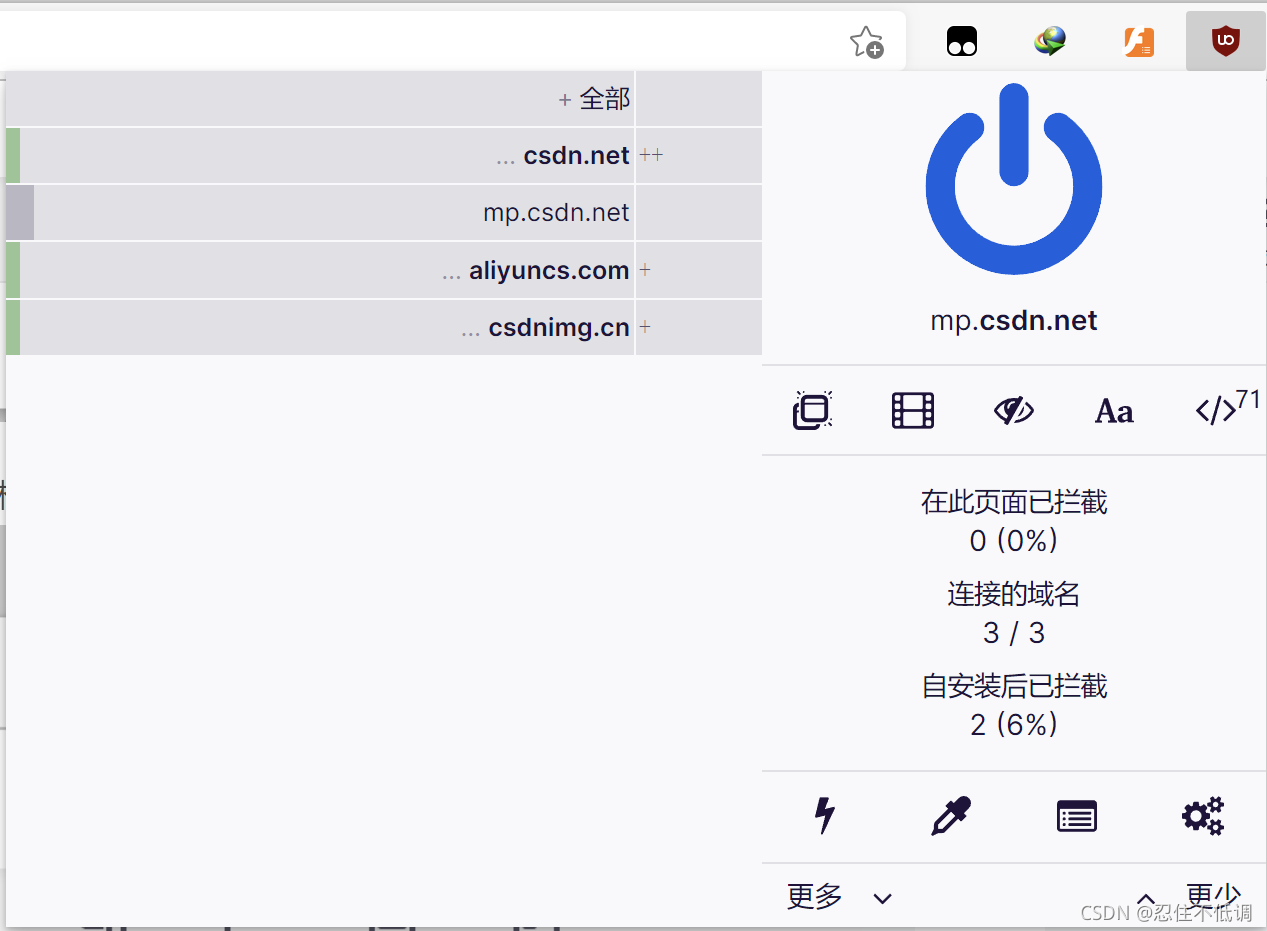Click the + cell beside aliyuncs.com
The image size is (1267, 931).
coord(699,270)
